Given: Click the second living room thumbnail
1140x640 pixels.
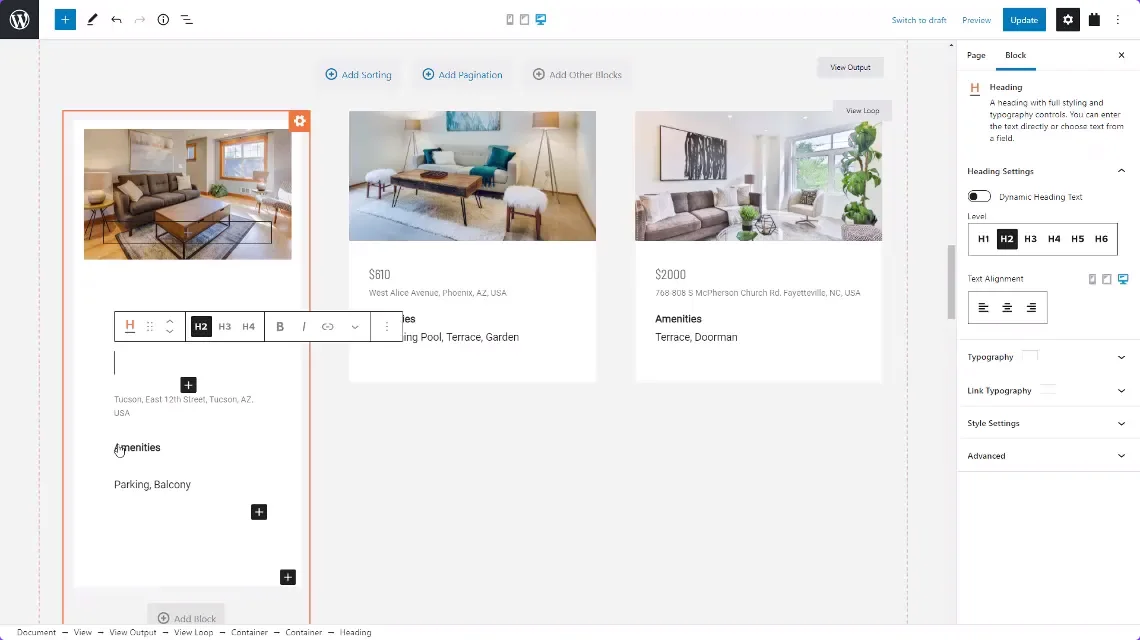Looking at the screenshot, I should coord(472,176).
